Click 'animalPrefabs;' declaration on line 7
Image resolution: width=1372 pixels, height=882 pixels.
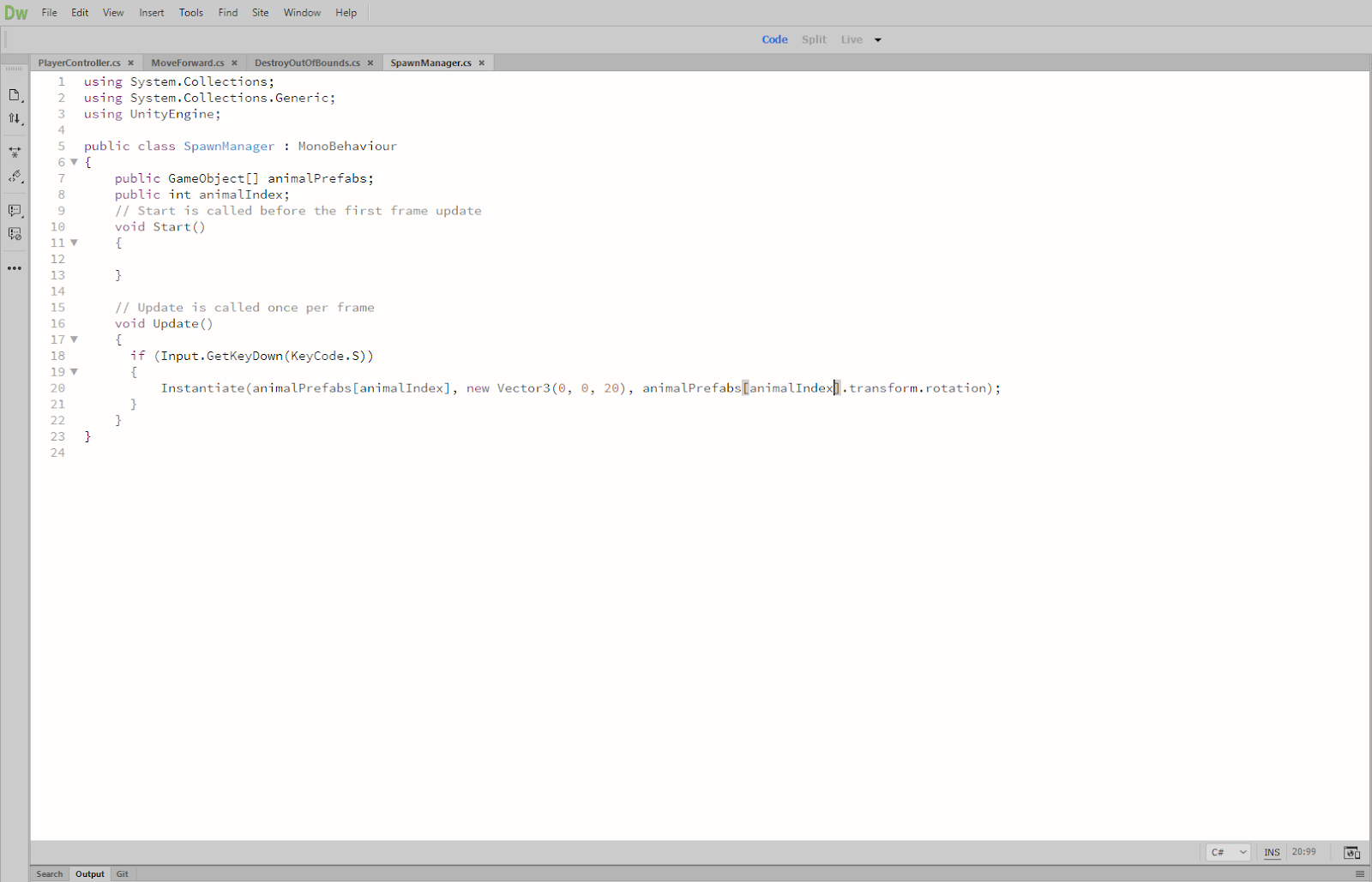pyautogui.click(x=321, y=178)
